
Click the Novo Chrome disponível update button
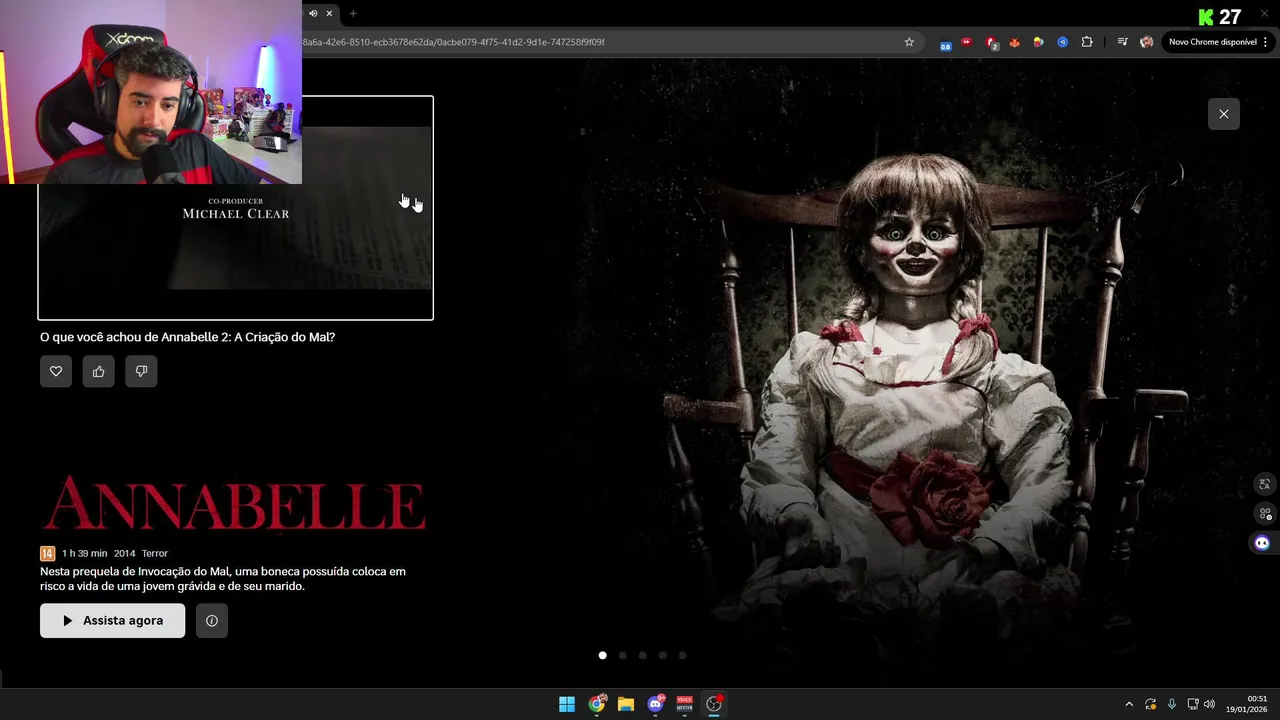coord(1212,42)
